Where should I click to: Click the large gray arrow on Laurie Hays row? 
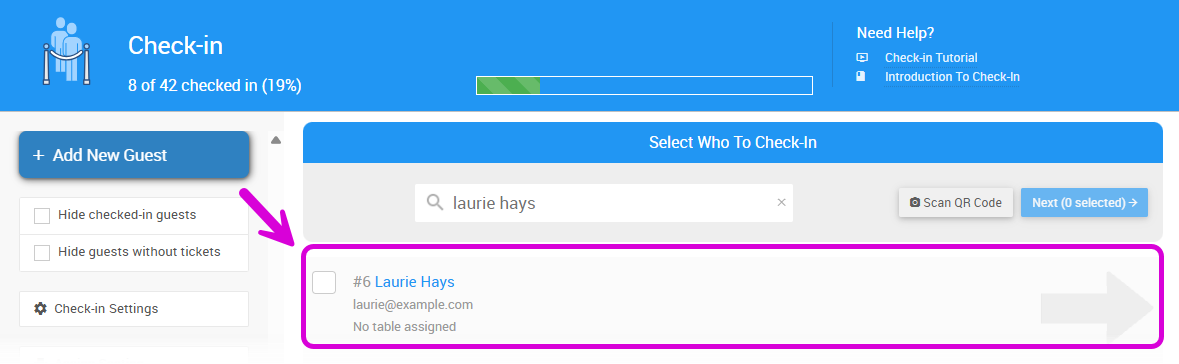pyautogui.click(x=1097, y=308)
